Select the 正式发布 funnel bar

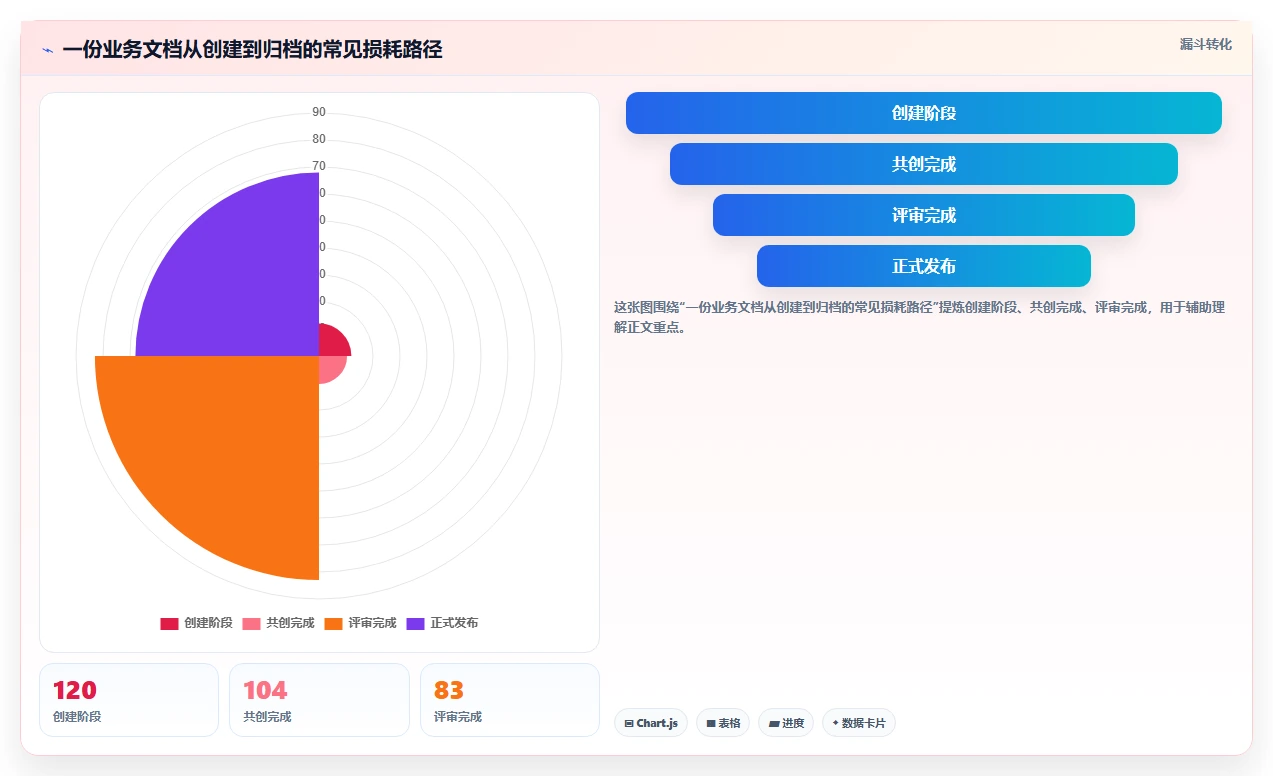point(924,266)
